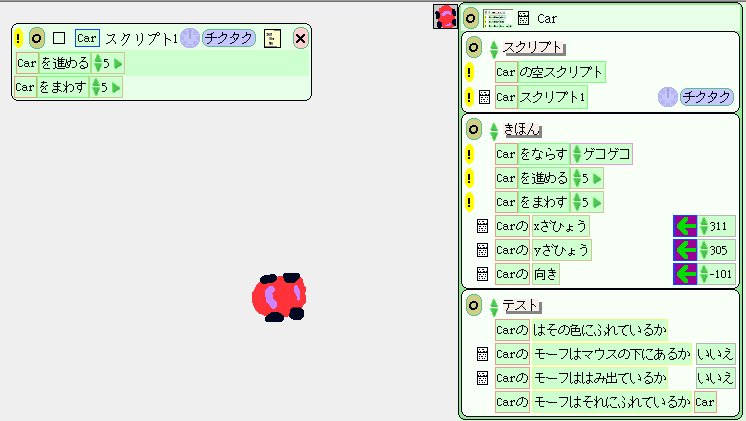Open the きほん category label
This screenshot has width=746, height=421.
click(522, 129)
